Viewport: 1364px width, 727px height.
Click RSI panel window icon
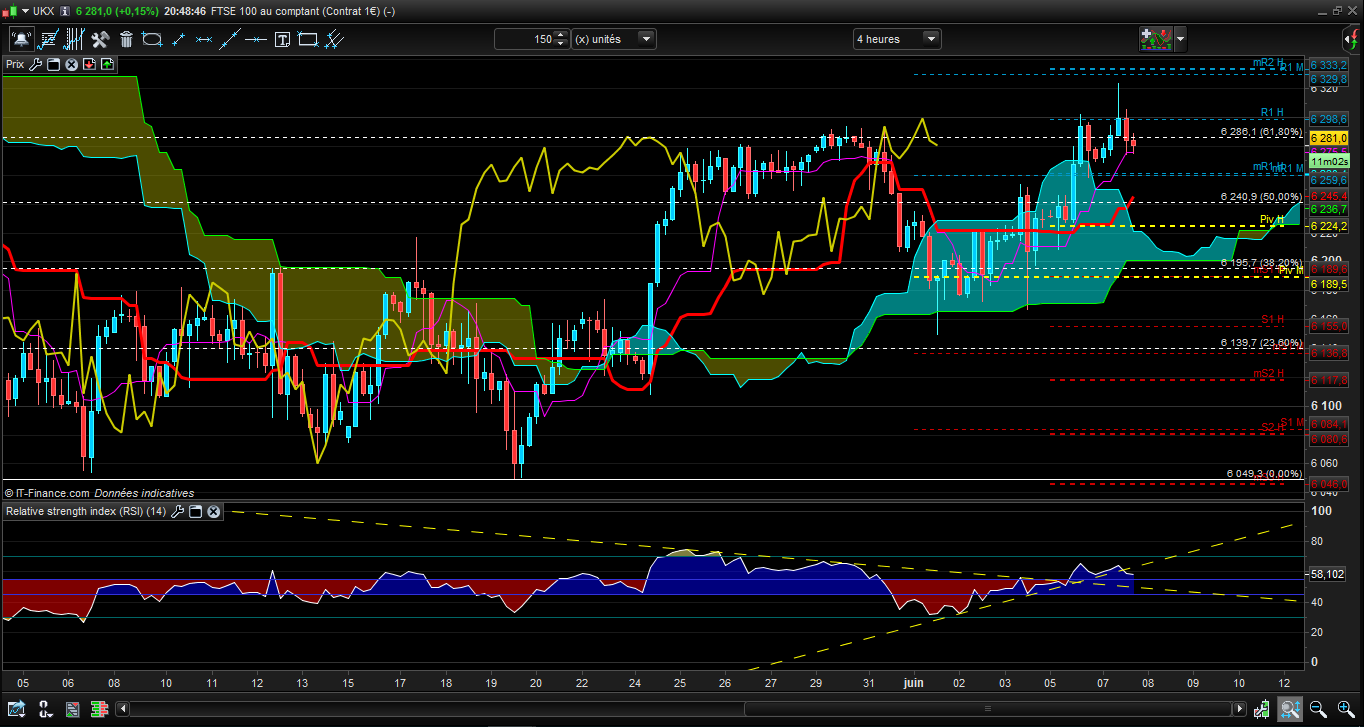click(196, 511)
